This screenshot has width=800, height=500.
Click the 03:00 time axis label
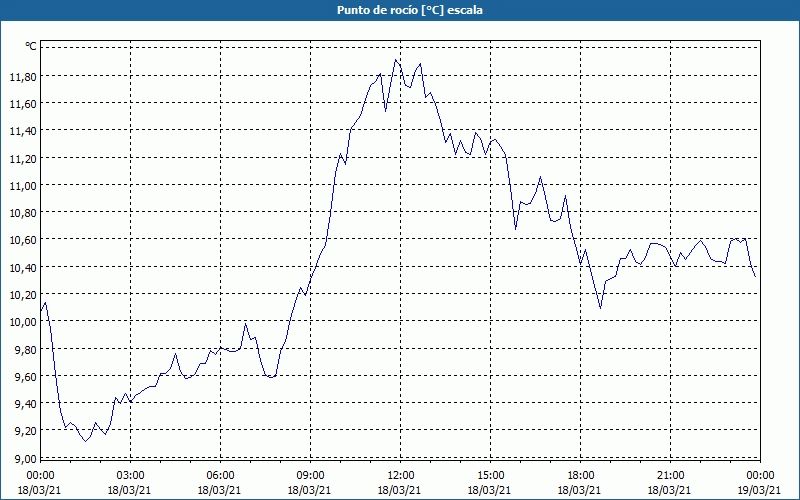[x=130, y=476]
